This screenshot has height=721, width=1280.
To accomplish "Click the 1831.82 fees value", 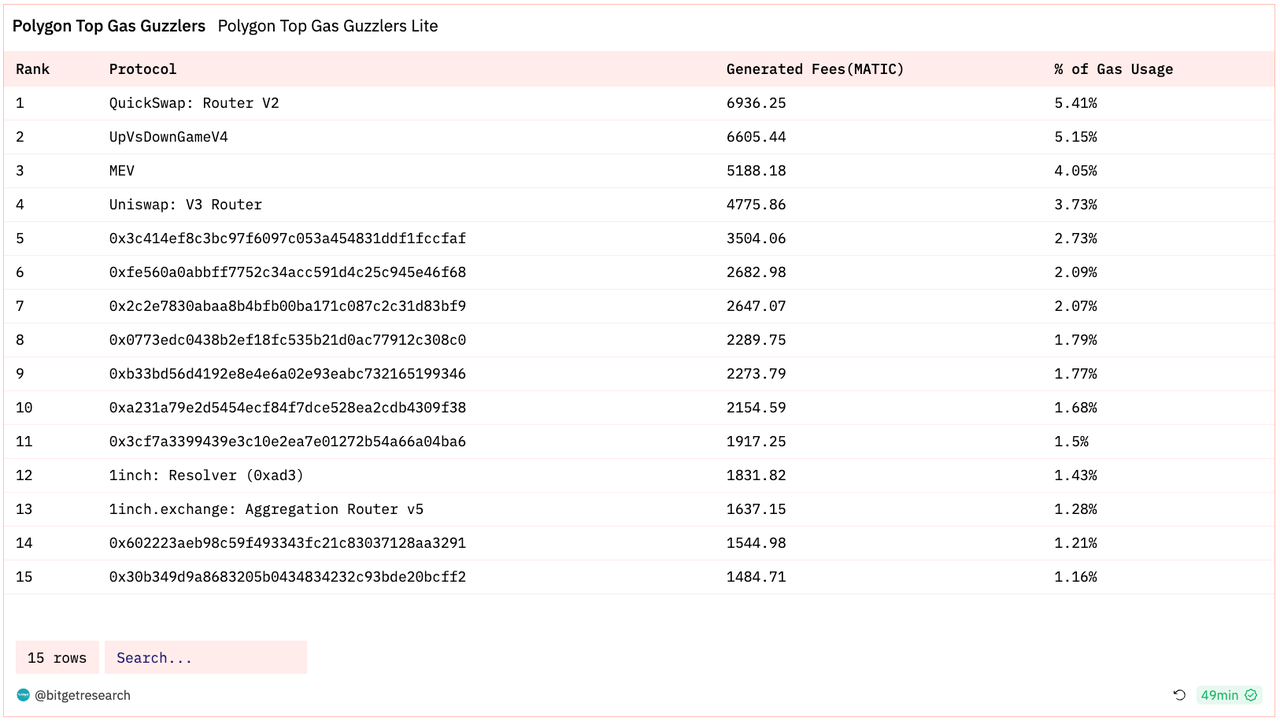I will pyautogui.click(x=756, y=476).
